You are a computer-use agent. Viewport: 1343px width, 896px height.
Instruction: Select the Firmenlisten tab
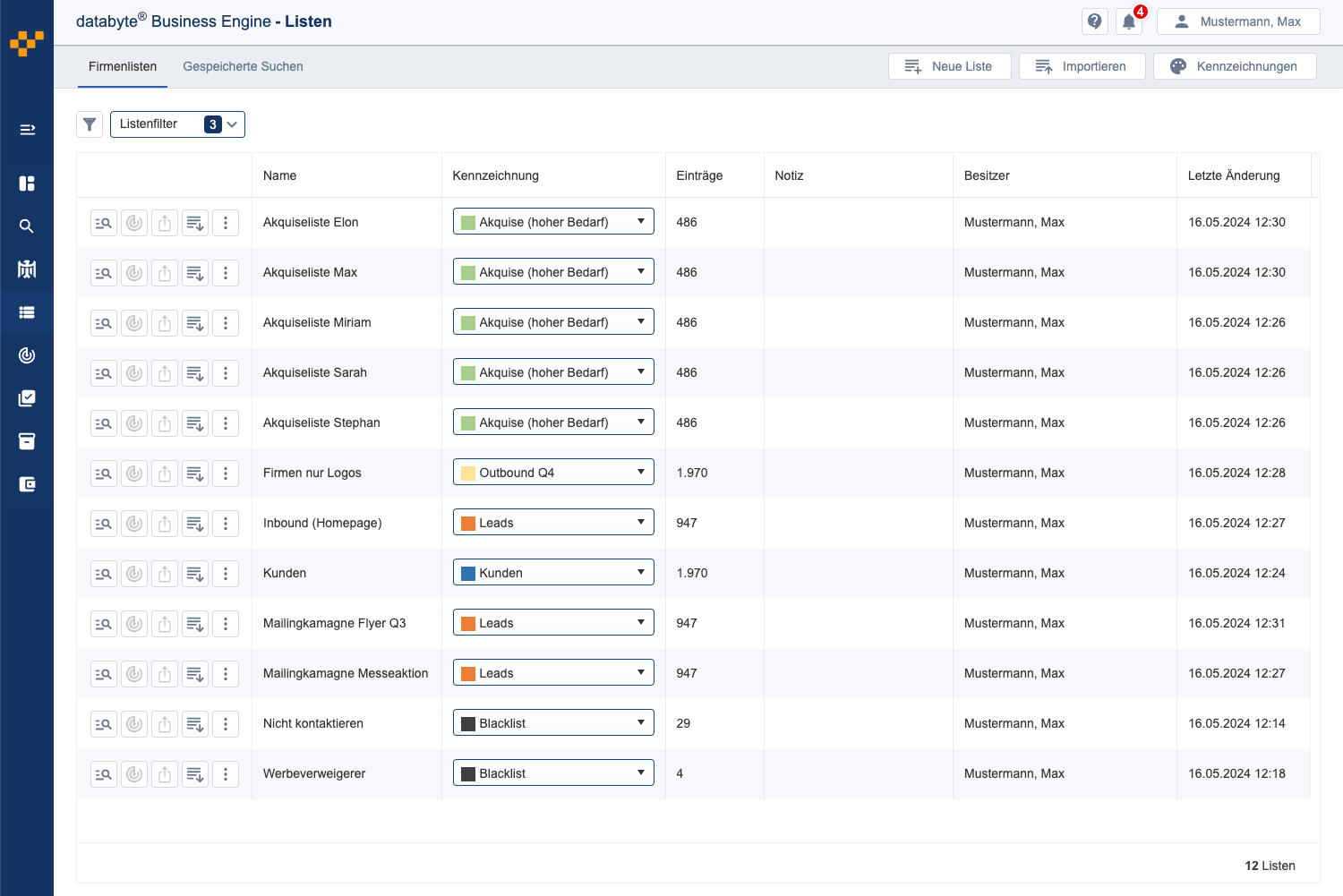tap(122, 66)
